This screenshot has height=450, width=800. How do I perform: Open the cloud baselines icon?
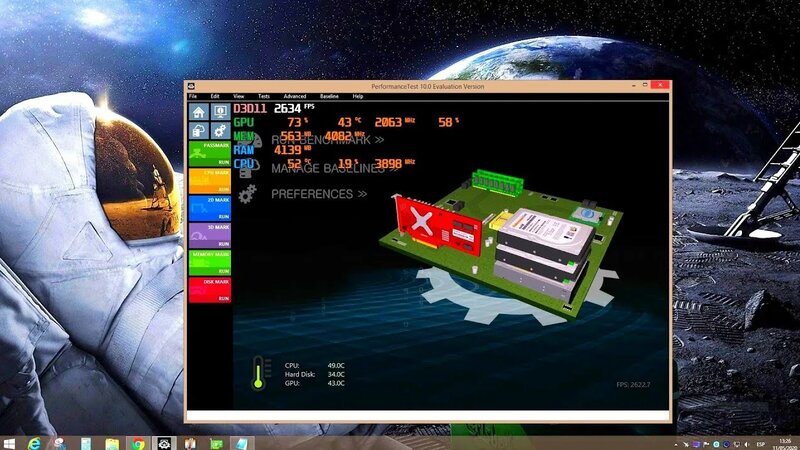coord(198,131)
